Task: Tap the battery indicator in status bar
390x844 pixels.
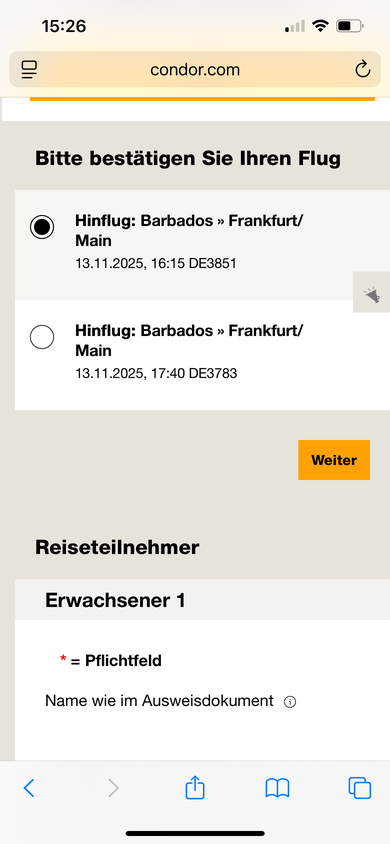Action: [350, 26]
